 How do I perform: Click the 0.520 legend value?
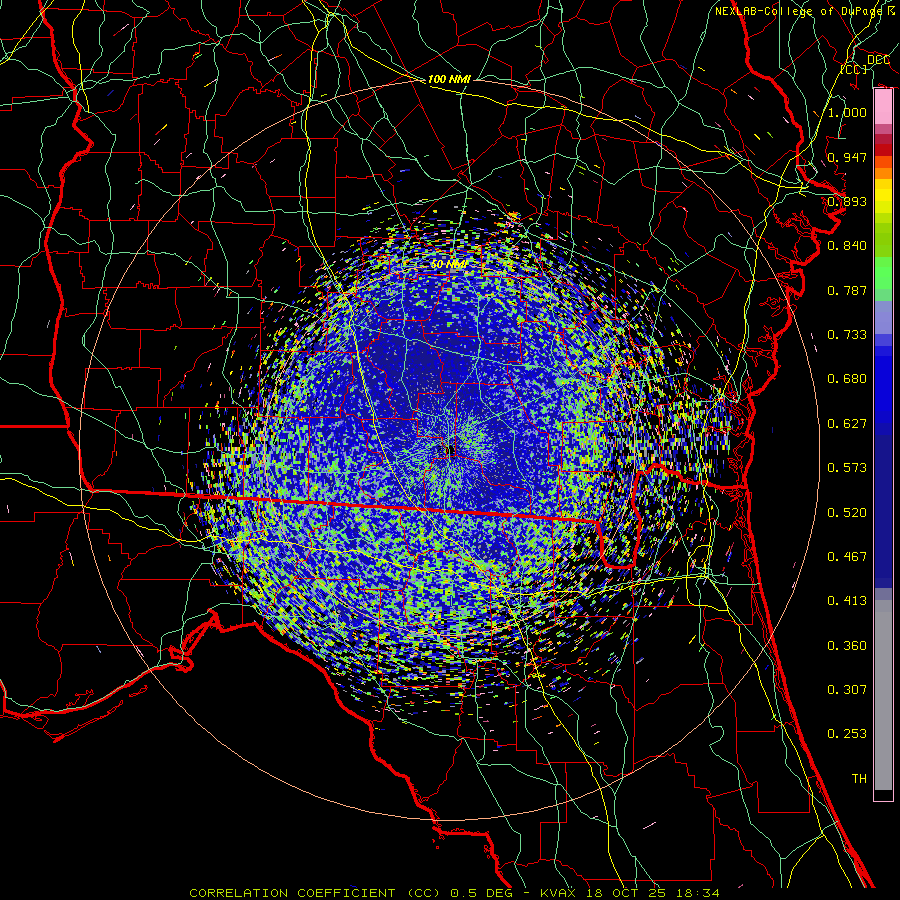pos(847,513)
